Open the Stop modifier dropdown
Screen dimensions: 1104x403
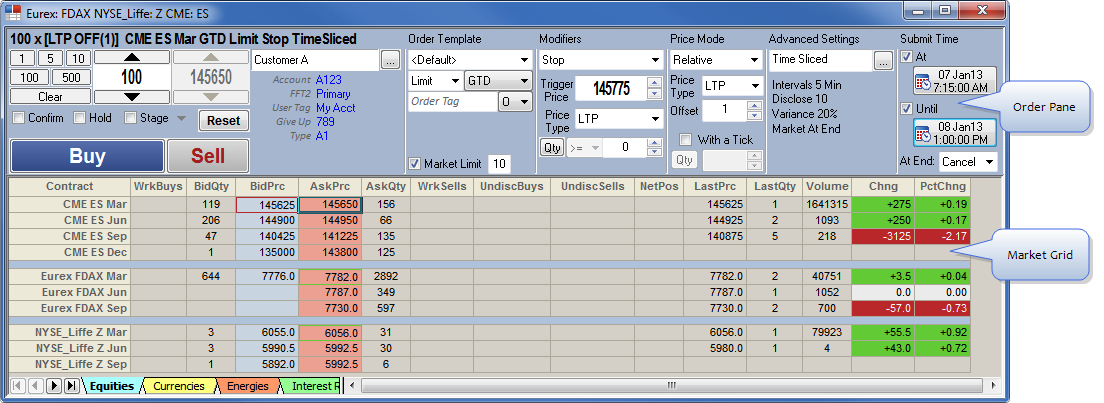656,61
